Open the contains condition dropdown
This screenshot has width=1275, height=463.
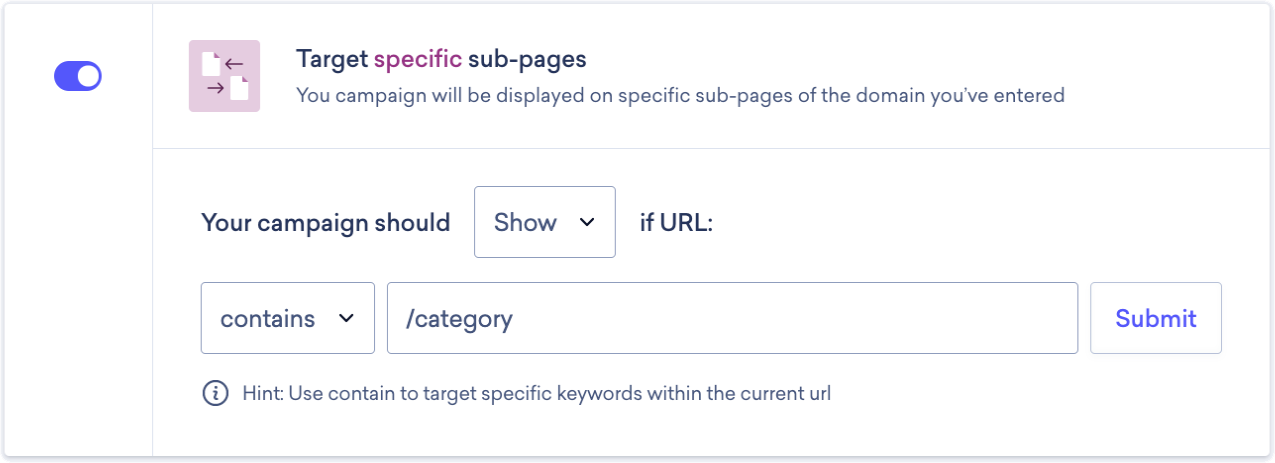tap(288, 318)
